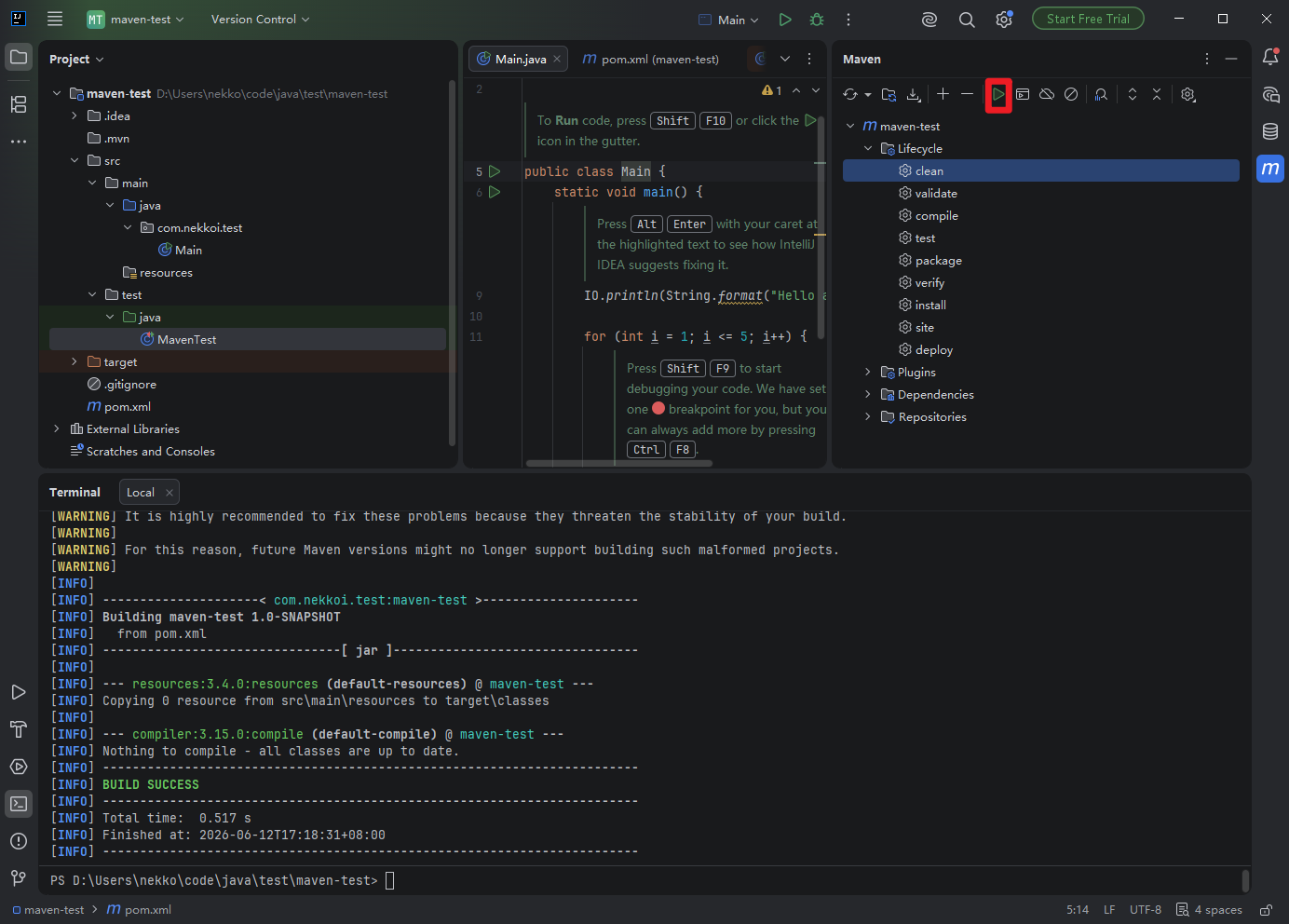Add a Maven project with plus

coord(943,94)
